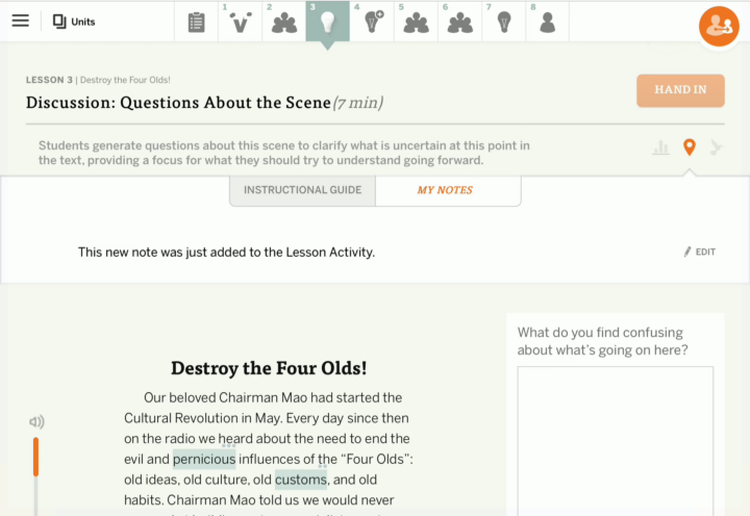Go to activity 7 lightbulb icon
Viewport: 750px width, 516px height.
pyautogui.click(x=504, y=22)
